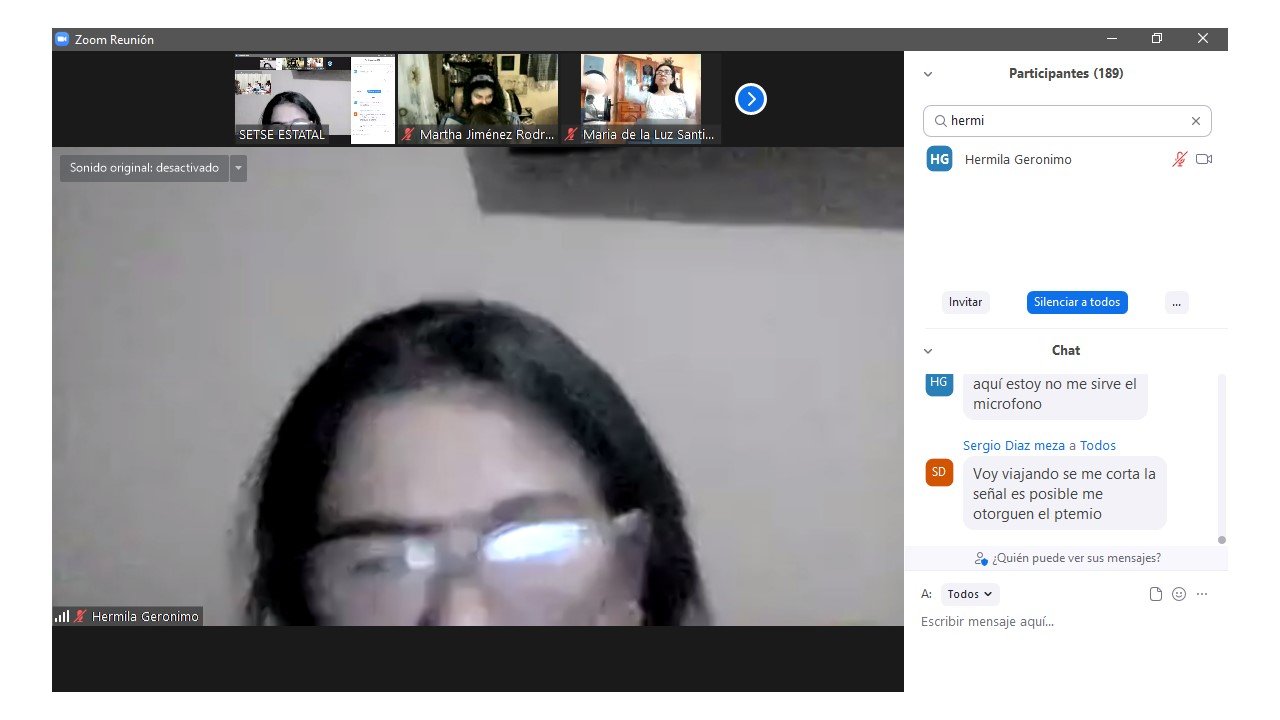Screen dimensions: 1280x720
Task: Click the participant search input
Action: click(x=1067, y=121)
